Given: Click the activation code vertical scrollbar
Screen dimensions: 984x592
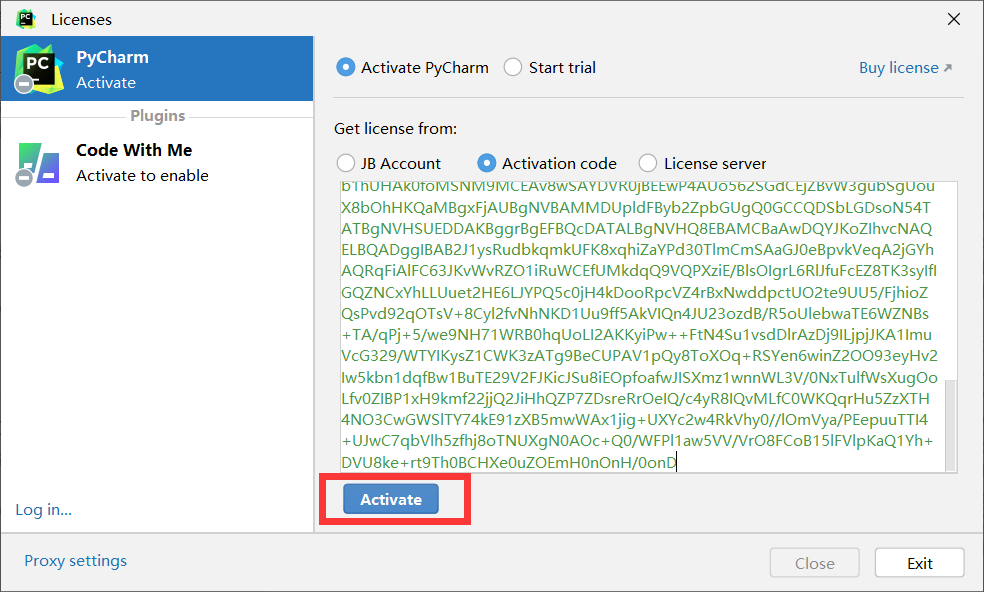Looking at the screenshot, I should click(x=950, y=424).
